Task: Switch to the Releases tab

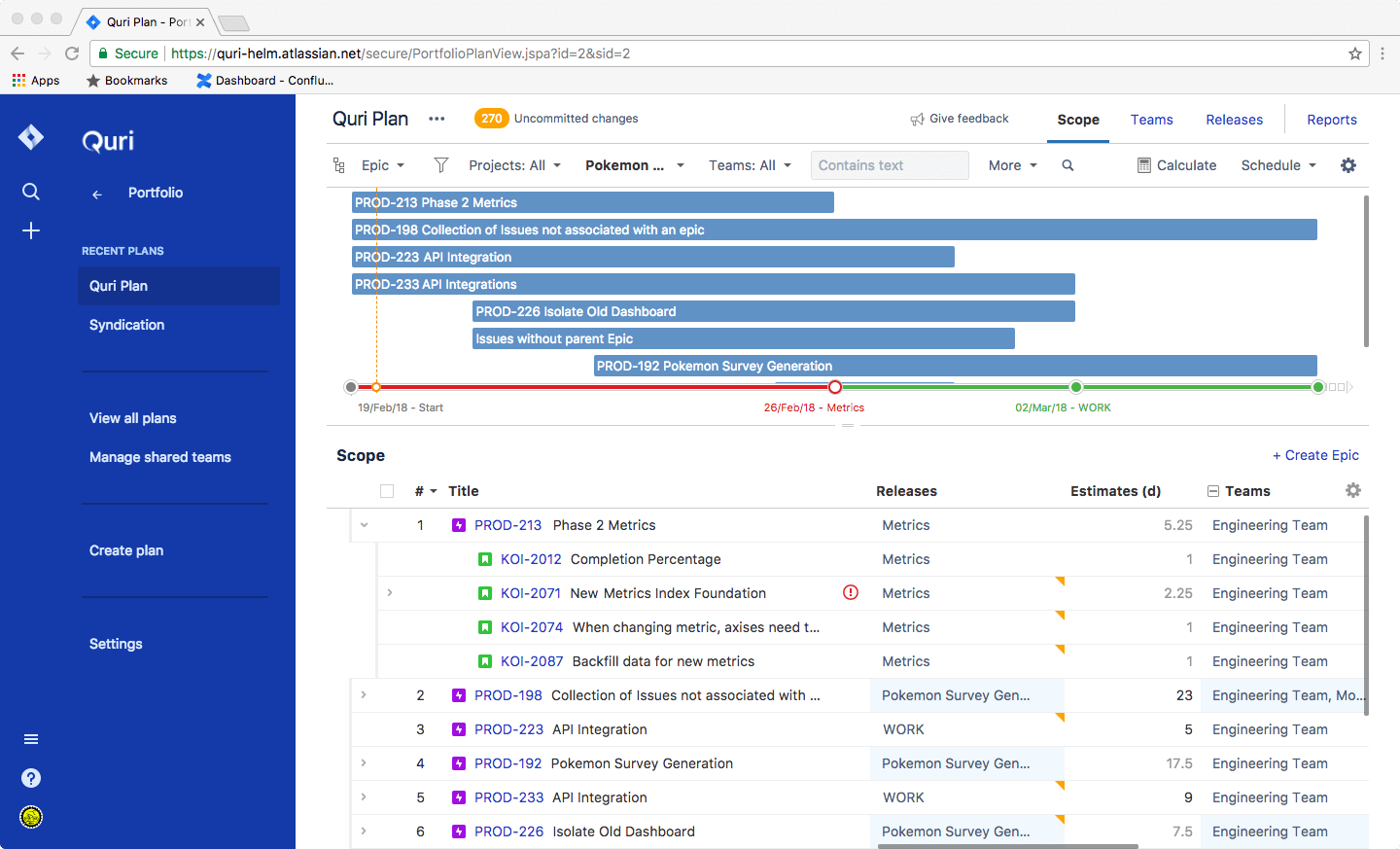Action: click(1234, 120)
